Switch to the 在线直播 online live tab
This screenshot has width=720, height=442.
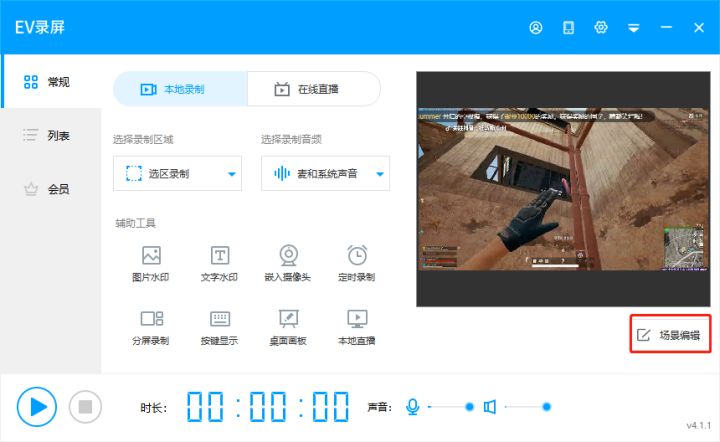pos(314,89)
